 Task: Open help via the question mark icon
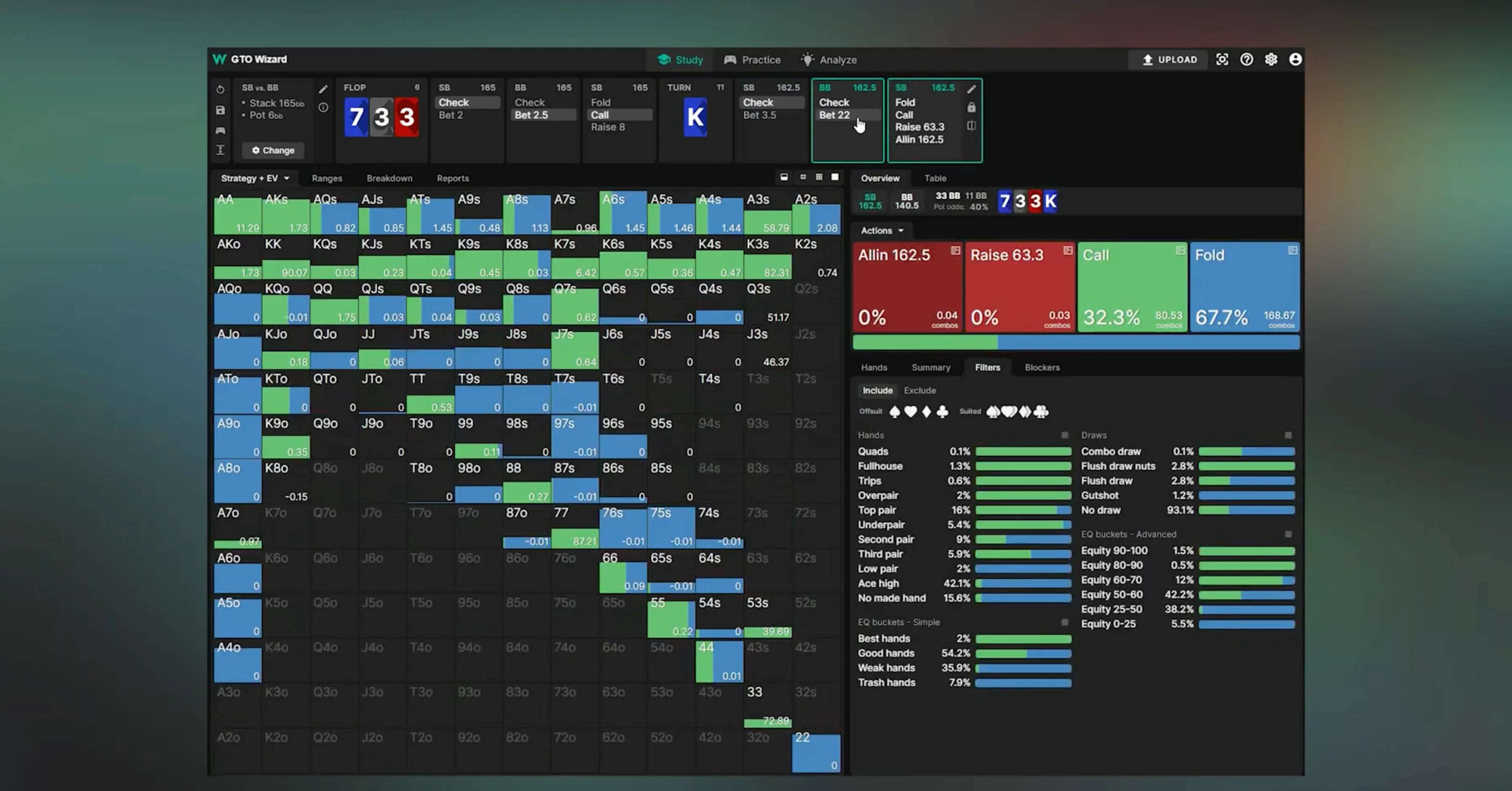tap(1247, 59)
